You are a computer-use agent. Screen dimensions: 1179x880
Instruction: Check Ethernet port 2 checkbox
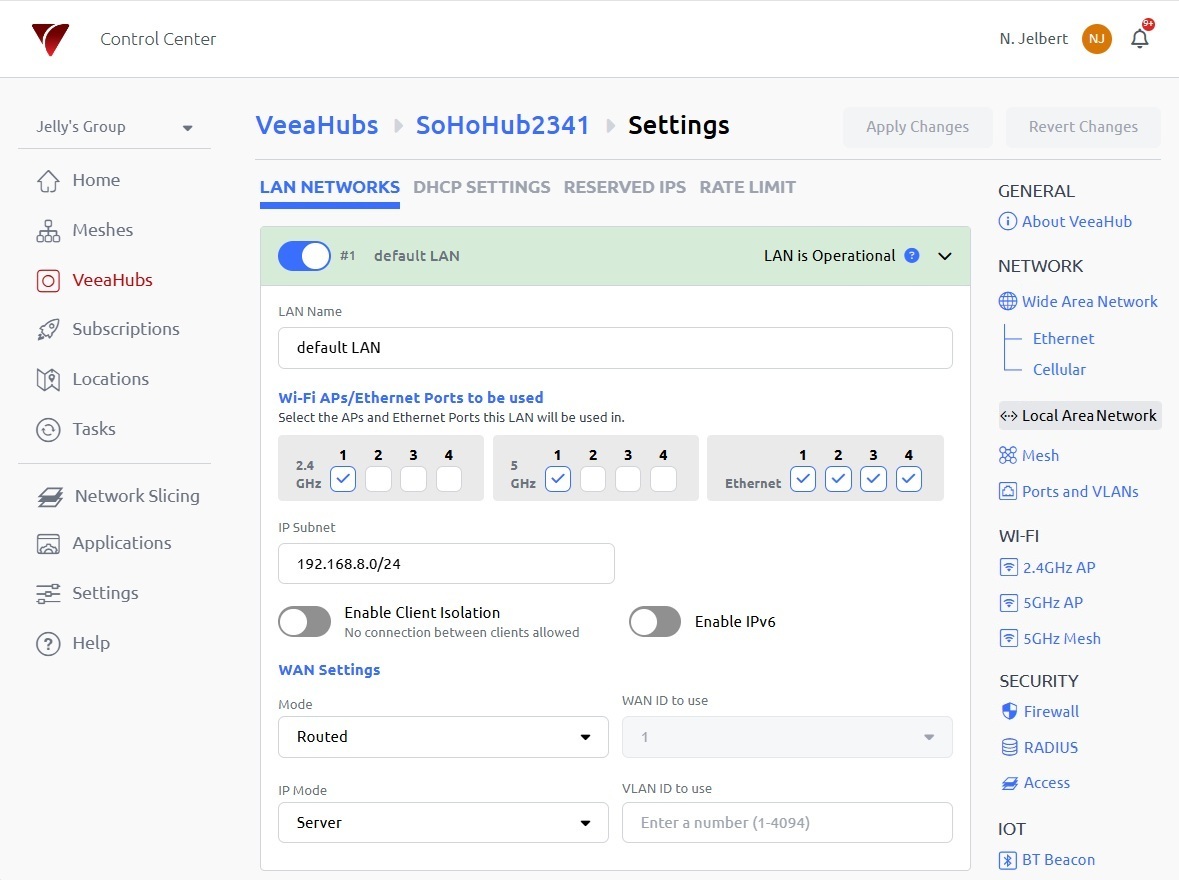click(x=838, y=479)
